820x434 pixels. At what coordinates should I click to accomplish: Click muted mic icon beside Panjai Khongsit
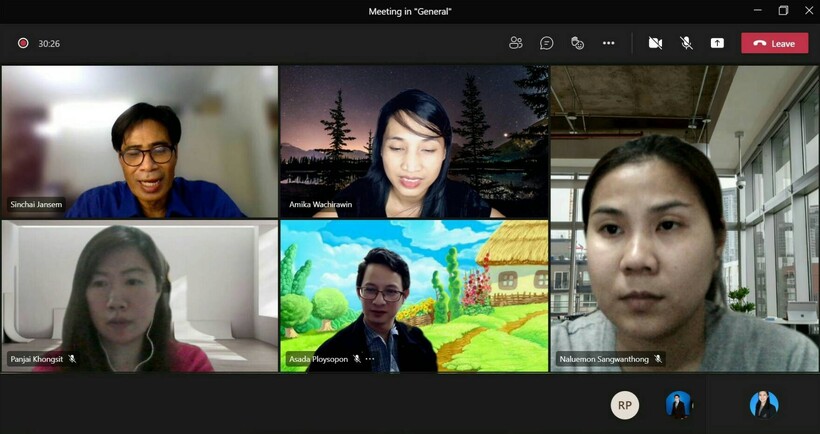tap(72, 359)
